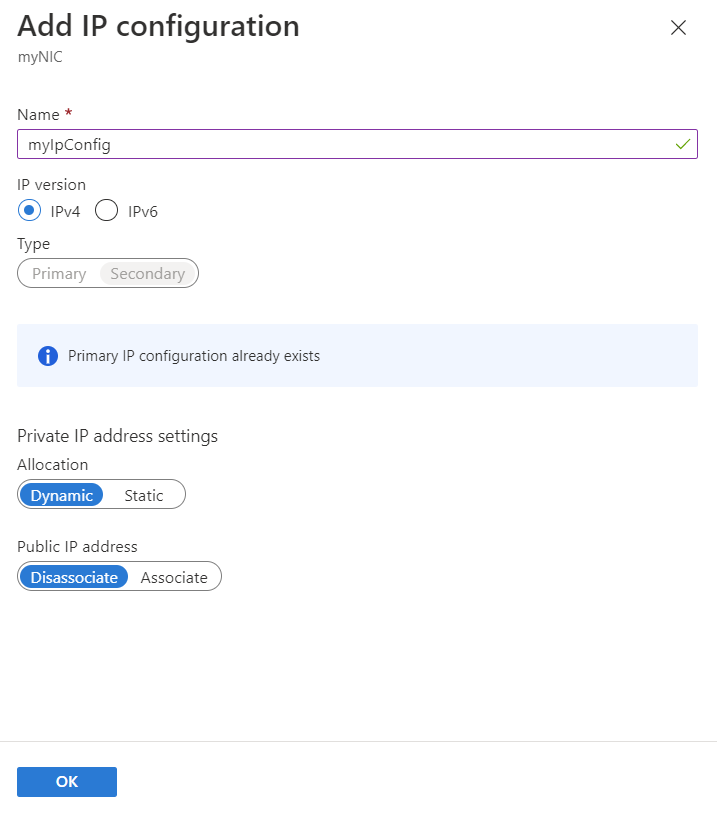Click into the Name text field
The width and height of the screenshot is (717, 813).
click(x=340, y=145)
